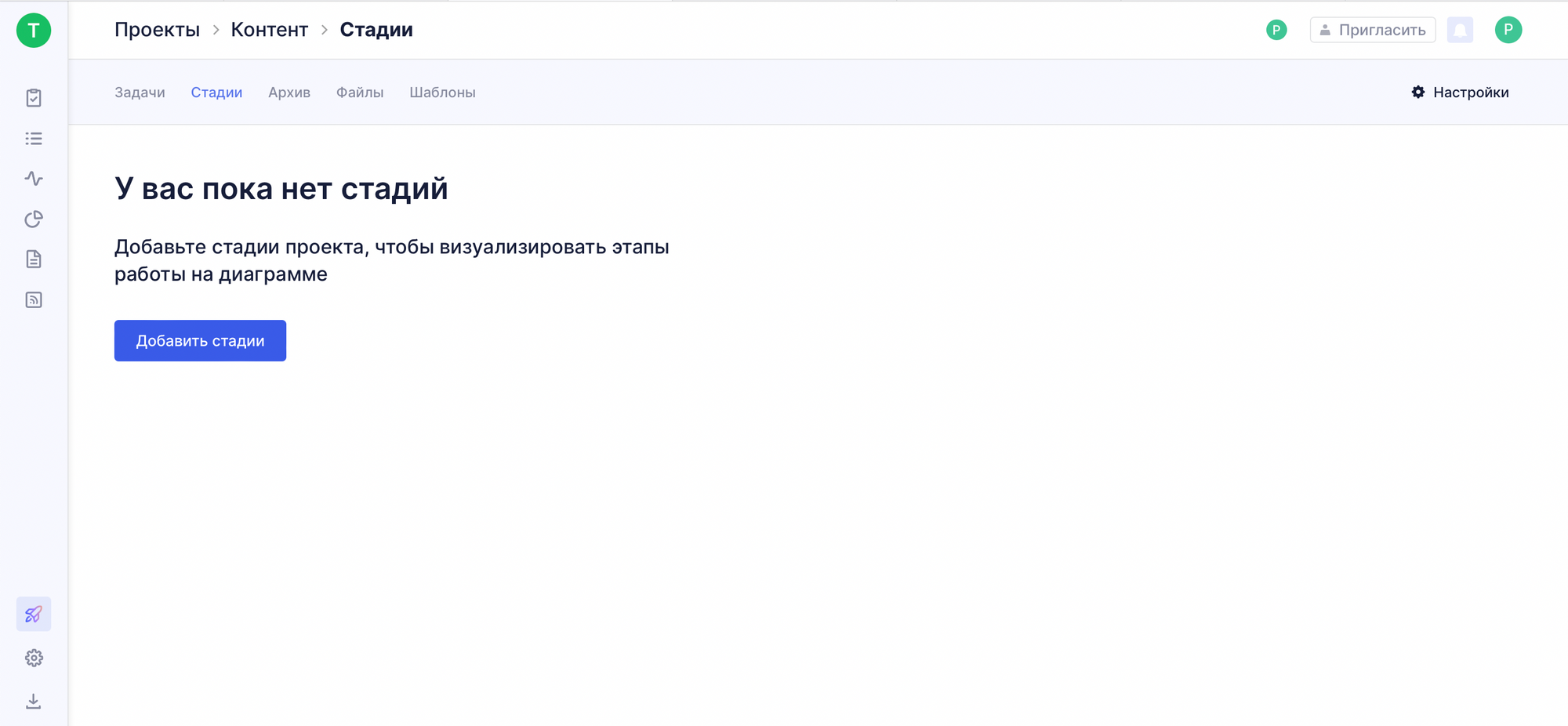Screen dimensions: 1568x726
Task: Click the download icon in sidebar
Action: pyautogui.click(x=34, y=701)
